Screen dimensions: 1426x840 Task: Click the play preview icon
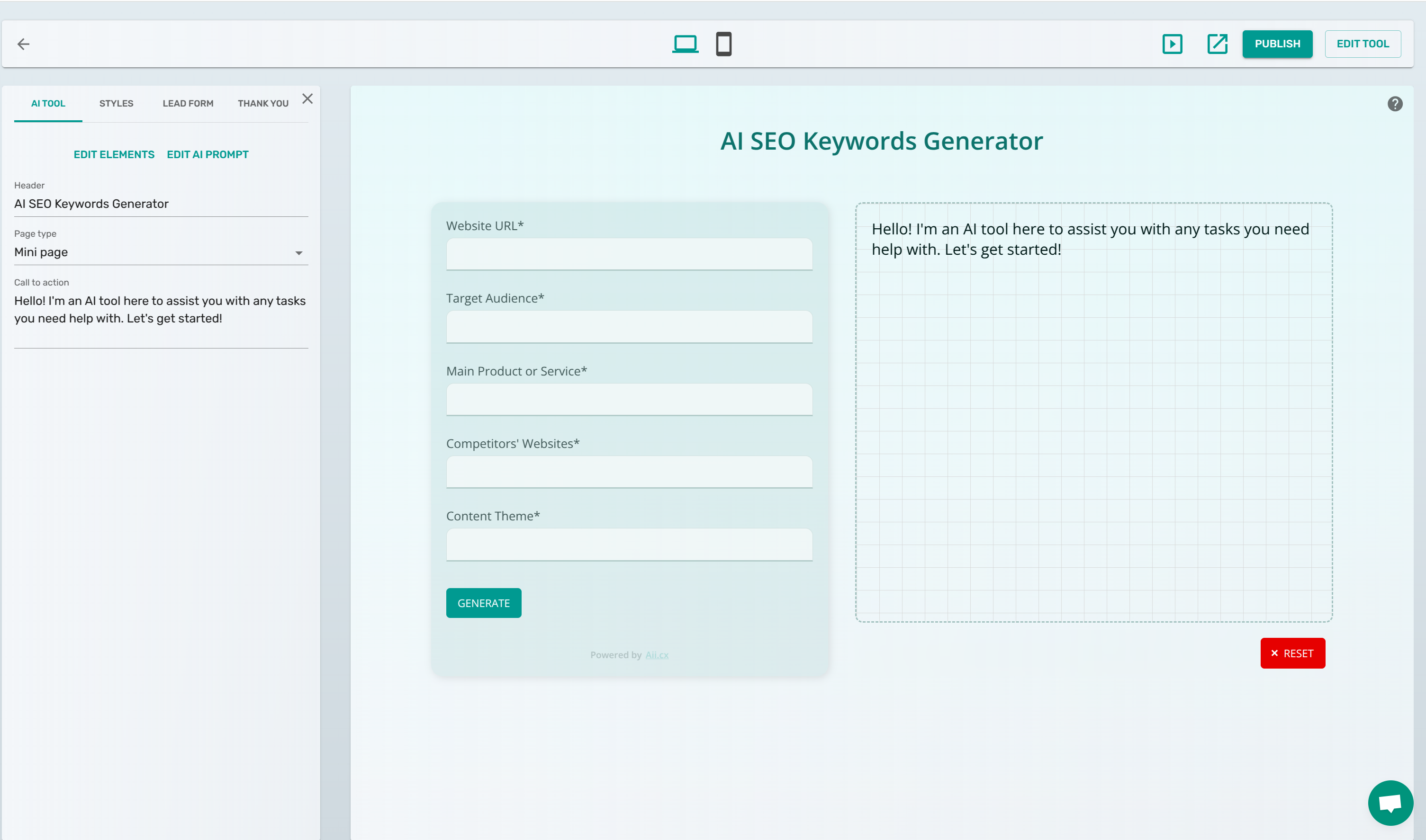point(1172,44)
